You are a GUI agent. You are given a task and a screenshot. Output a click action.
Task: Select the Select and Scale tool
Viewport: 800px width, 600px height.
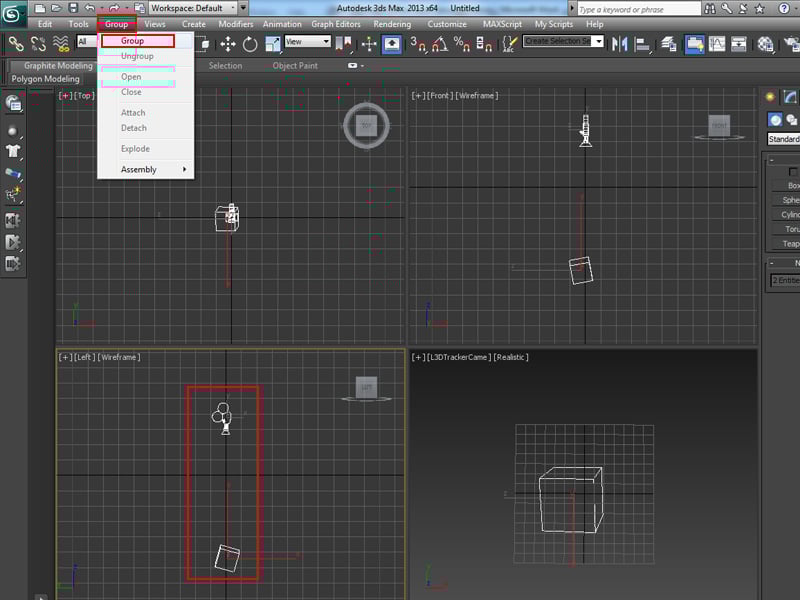coord(273,44)
